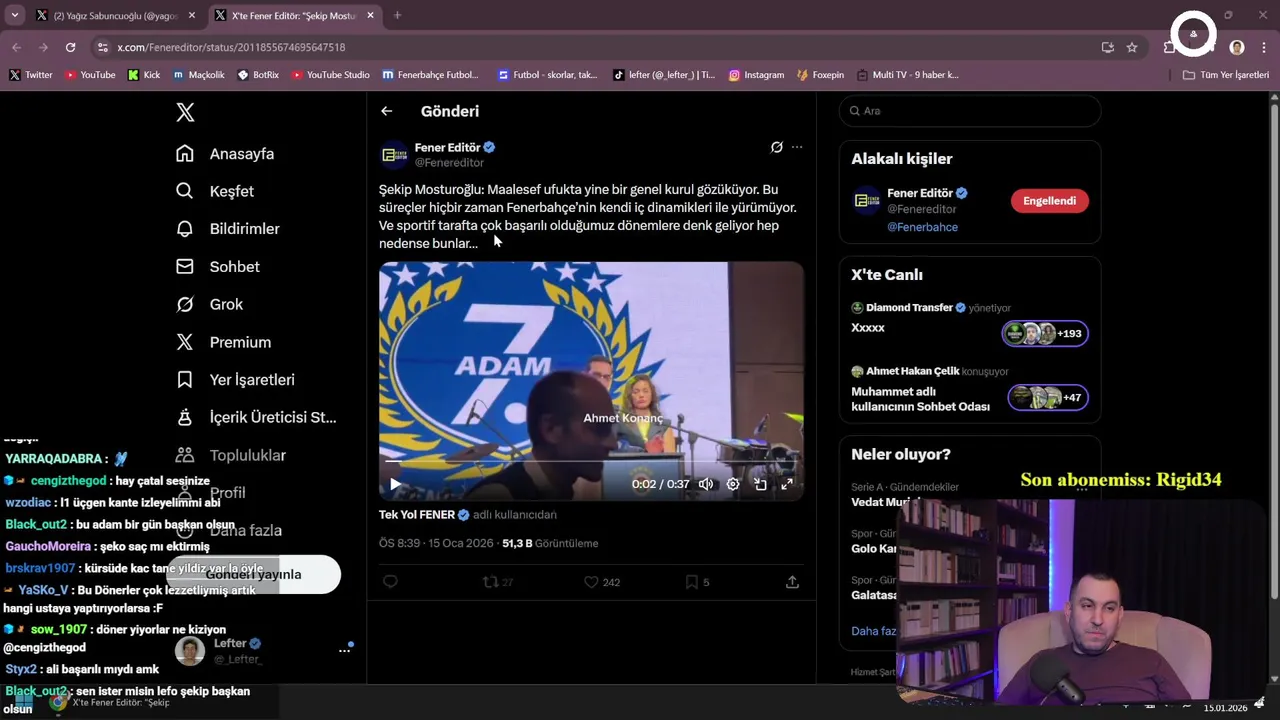Open BotRix bookmark
Screen dimensions: 1280x720
click(258, 75)
